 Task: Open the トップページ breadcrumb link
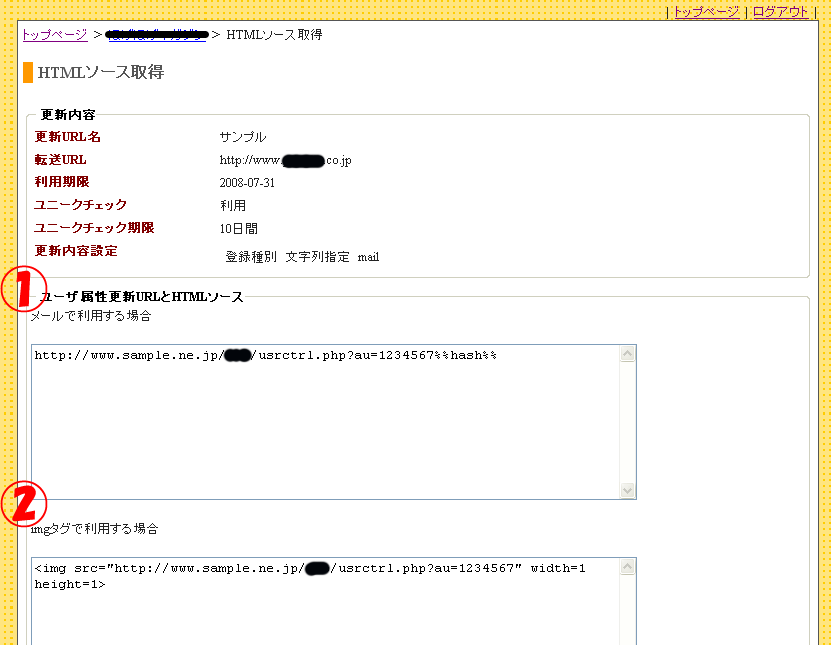(x=55, y=35)
